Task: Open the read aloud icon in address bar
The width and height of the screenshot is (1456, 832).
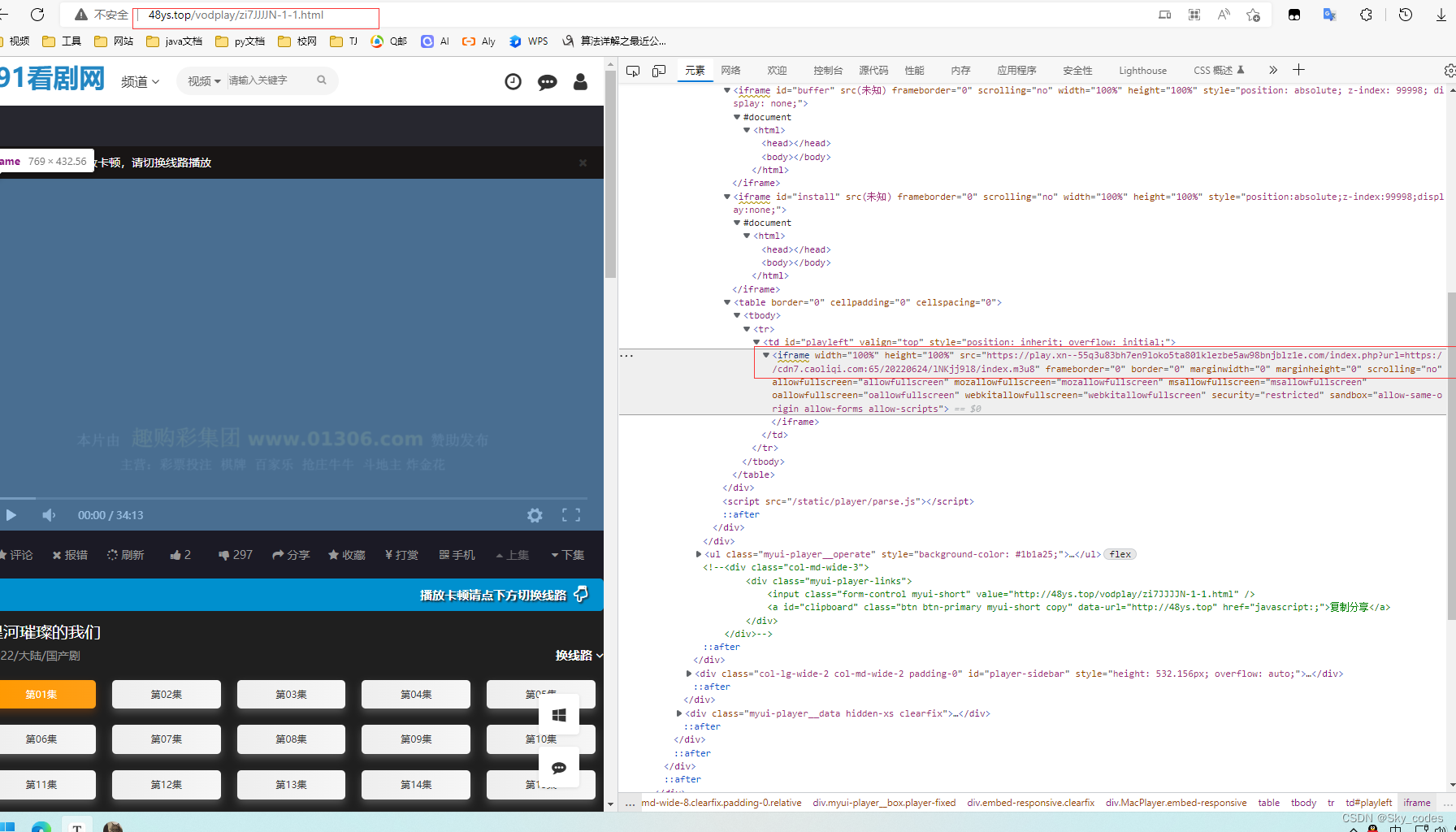Action: (x=1224, y=15)
